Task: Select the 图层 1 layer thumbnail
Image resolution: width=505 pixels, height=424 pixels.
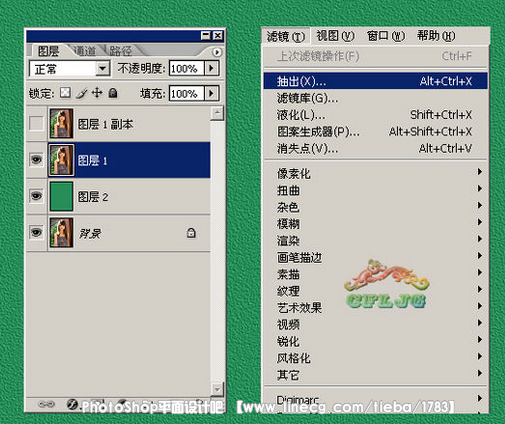Action: pos(61,160)
